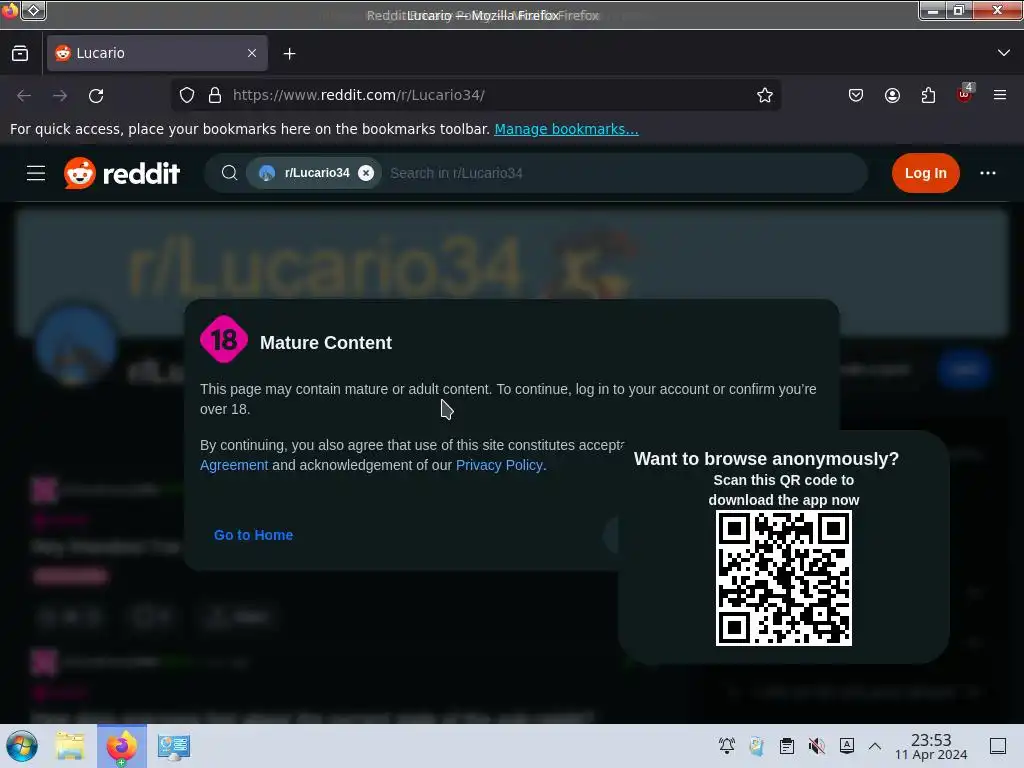Go back one page
This screenshot has height=768, width=1024.
24,95
